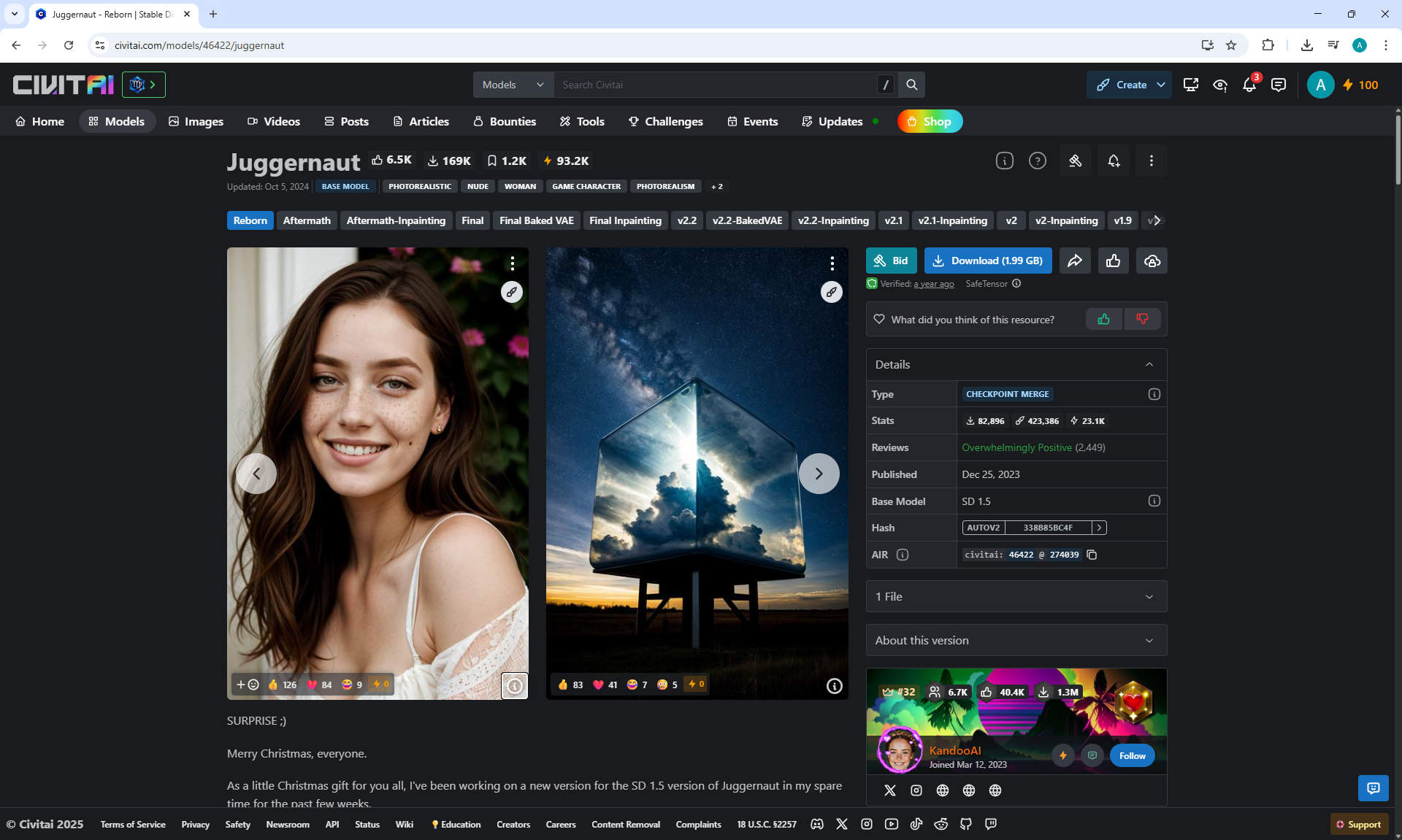
Task: Give the resource a green thumbs up
Action: coord(1103,319)
